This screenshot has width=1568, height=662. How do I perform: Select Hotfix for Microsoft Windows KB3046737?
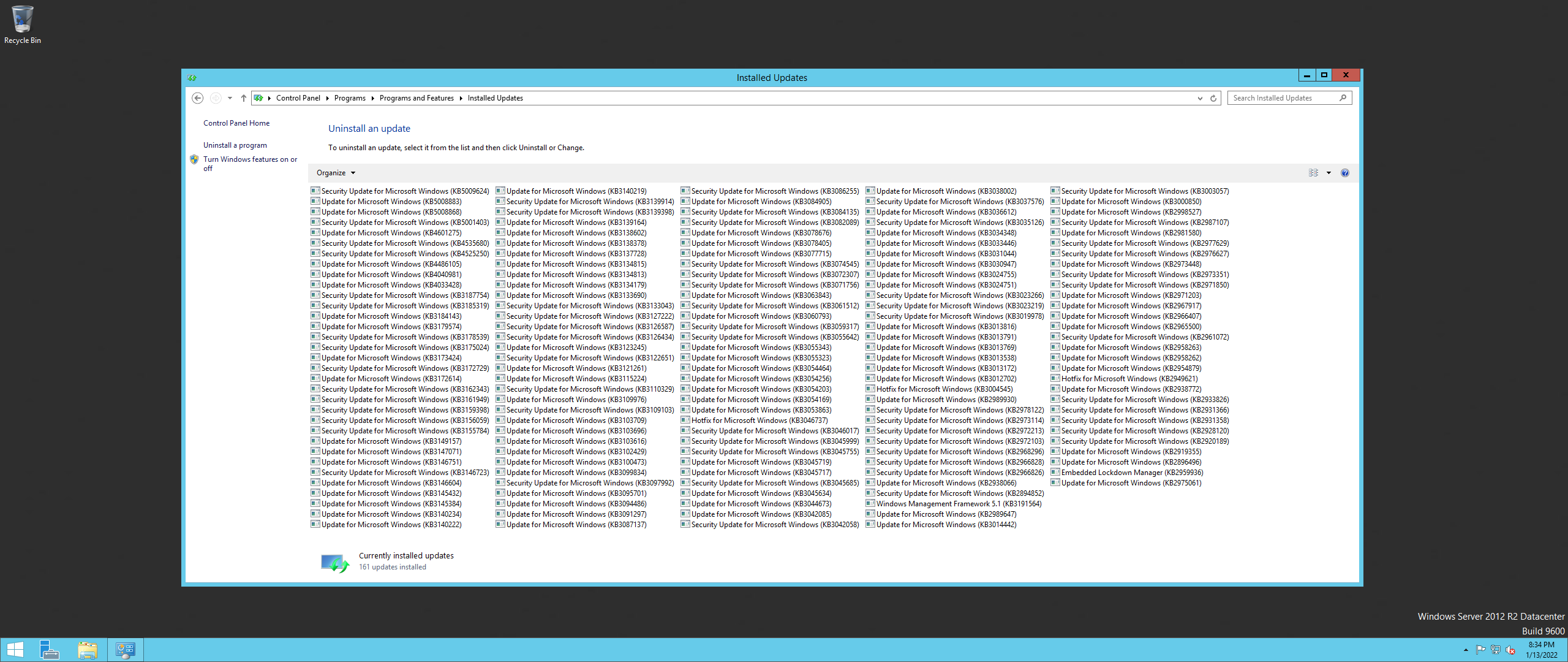755,420
